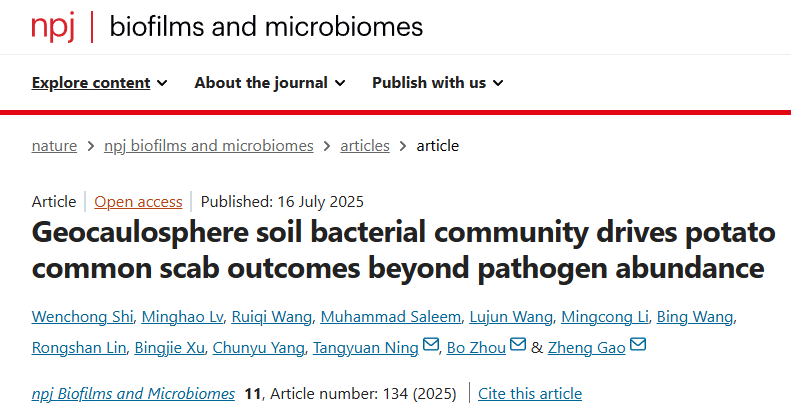Screen dimensions: 791x415
Task: Navigate to articles breadcrumb
Action: coord(365,146)
